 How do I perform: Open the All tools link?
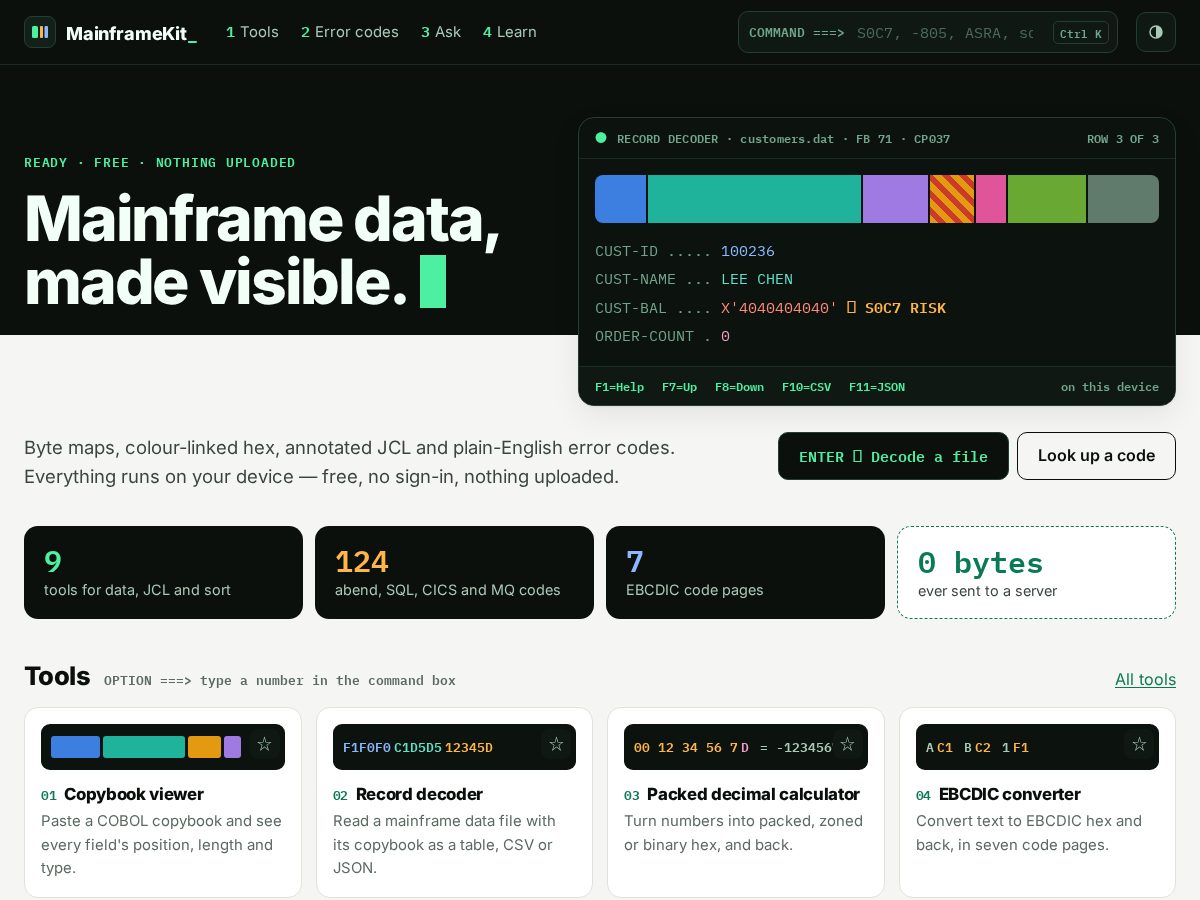coord(1145,679)
